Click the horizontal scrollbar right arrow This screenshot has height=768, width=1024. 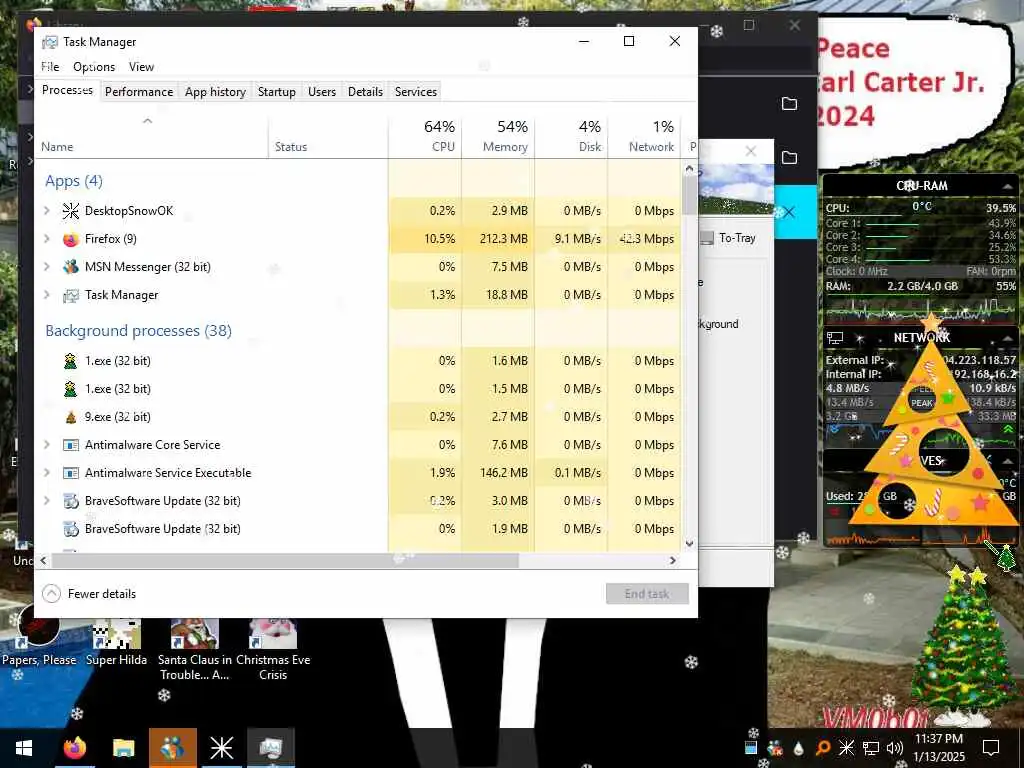(673, 560)
